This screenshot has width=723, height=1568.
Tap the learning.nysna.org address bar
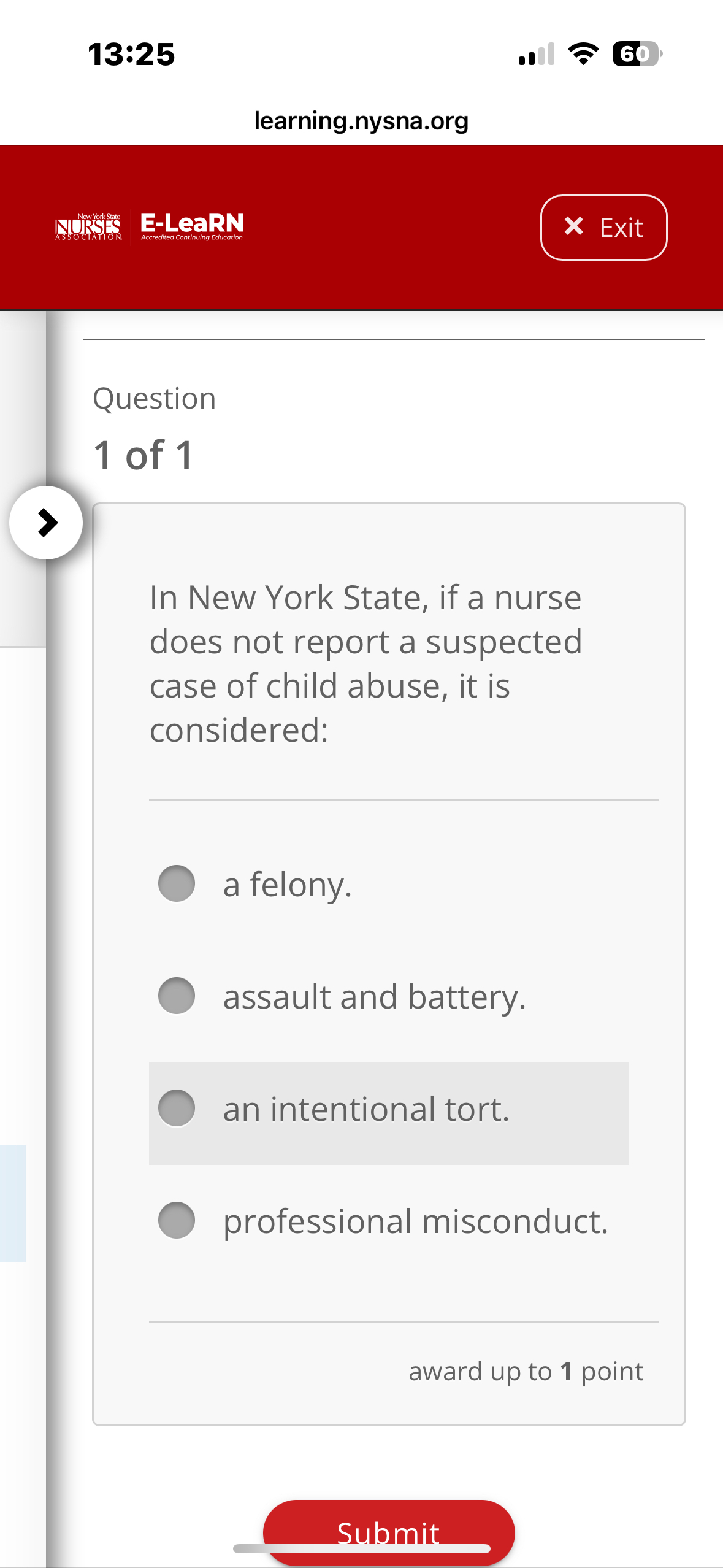click(361, 121)
